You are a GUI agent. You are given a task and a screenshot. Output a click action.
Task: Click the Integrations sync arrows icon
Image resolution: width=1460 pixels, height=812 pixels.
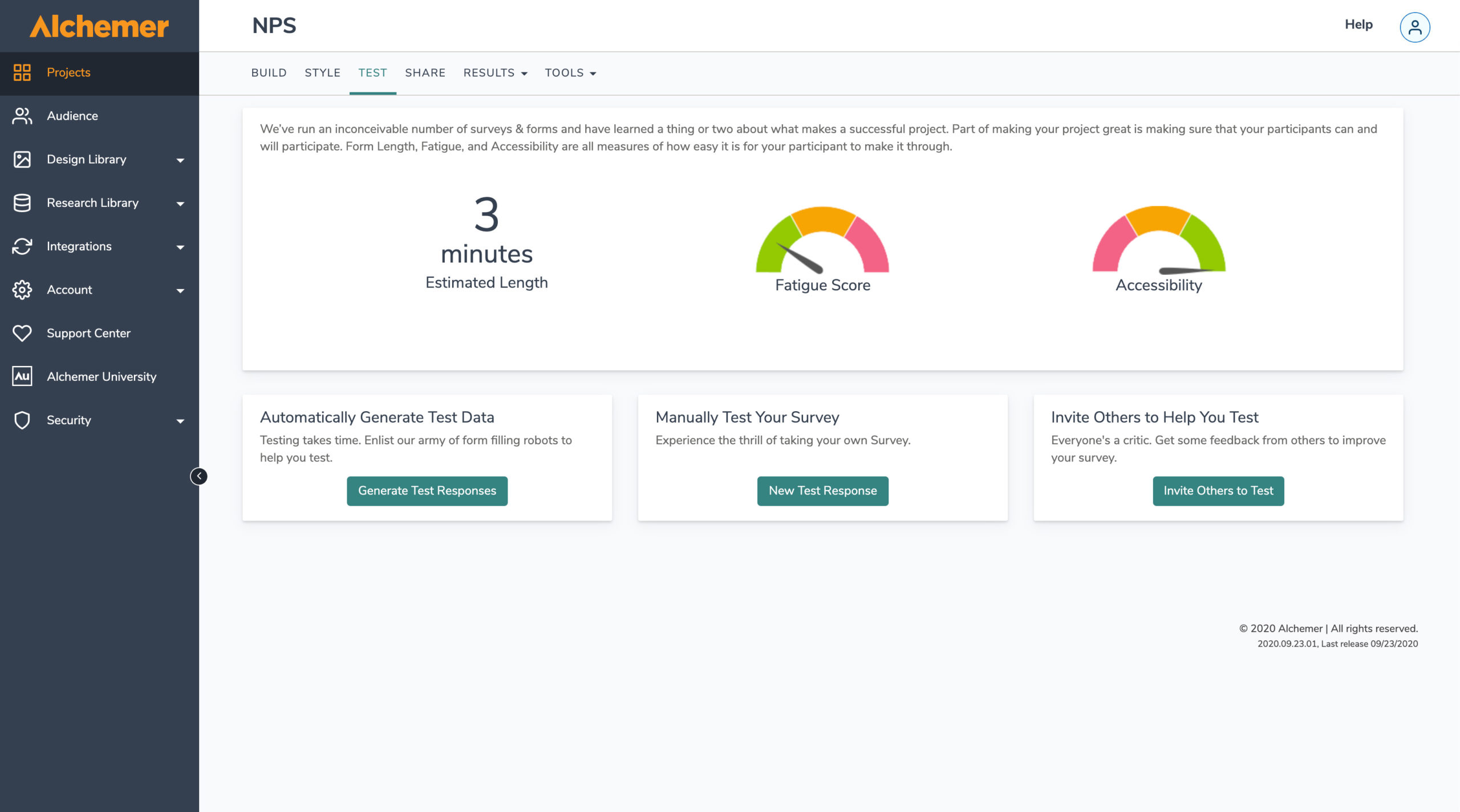(22, 246)
